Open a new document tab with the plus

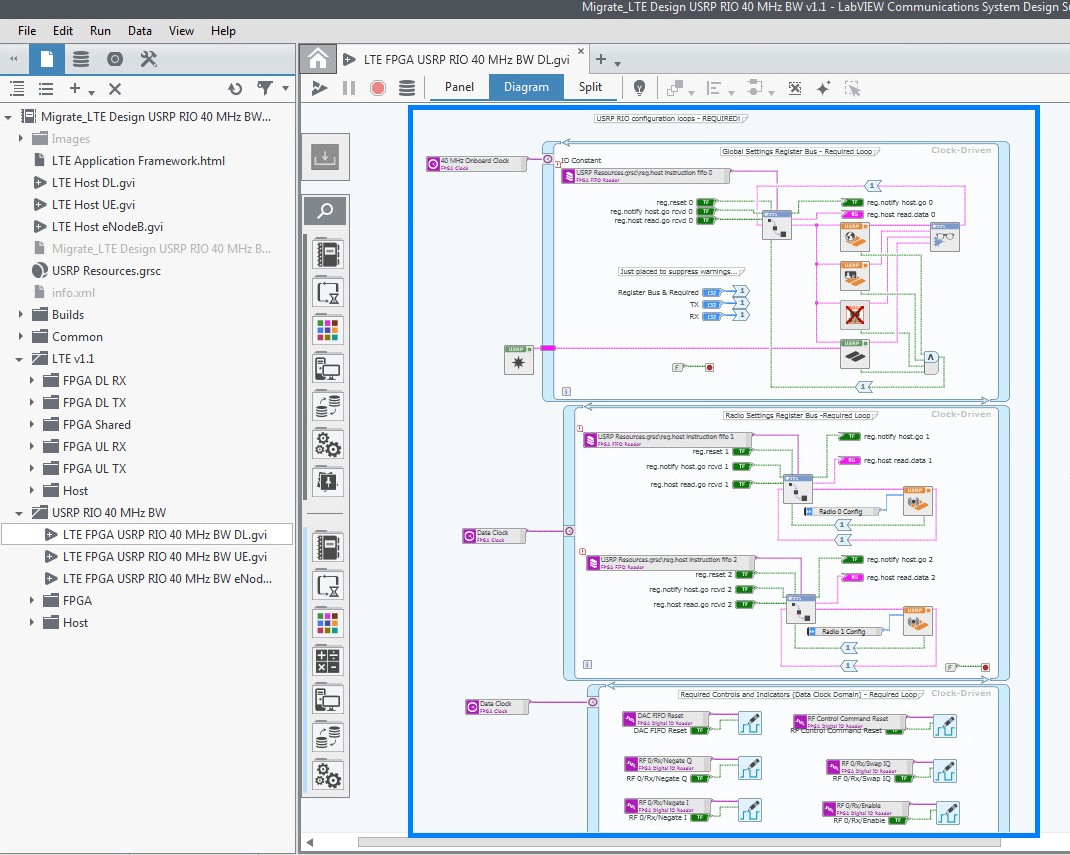point(601,59)
